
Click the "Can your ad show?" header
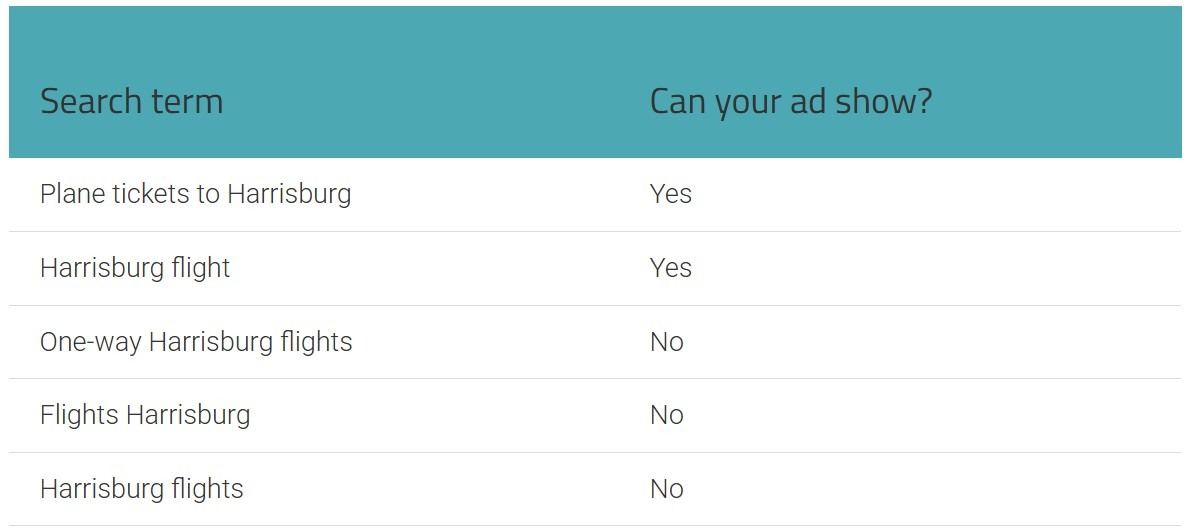[790, 102]
